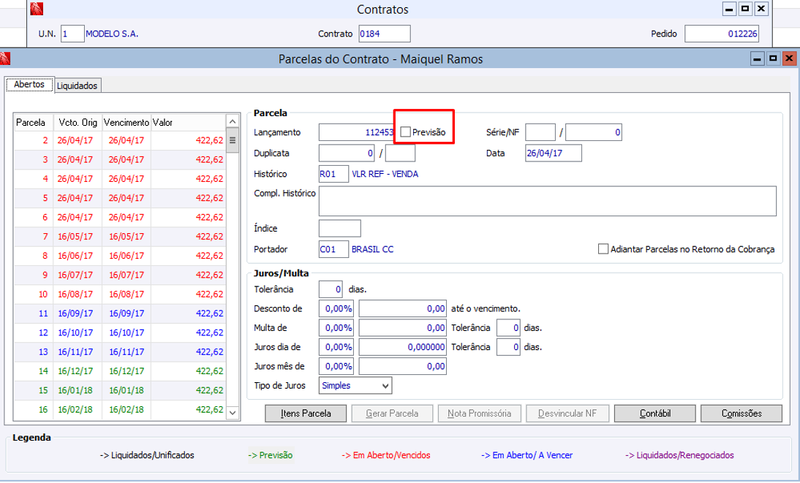Minimize the Contratos window
The height and width of the screenshot is (483, 800).
729,9
